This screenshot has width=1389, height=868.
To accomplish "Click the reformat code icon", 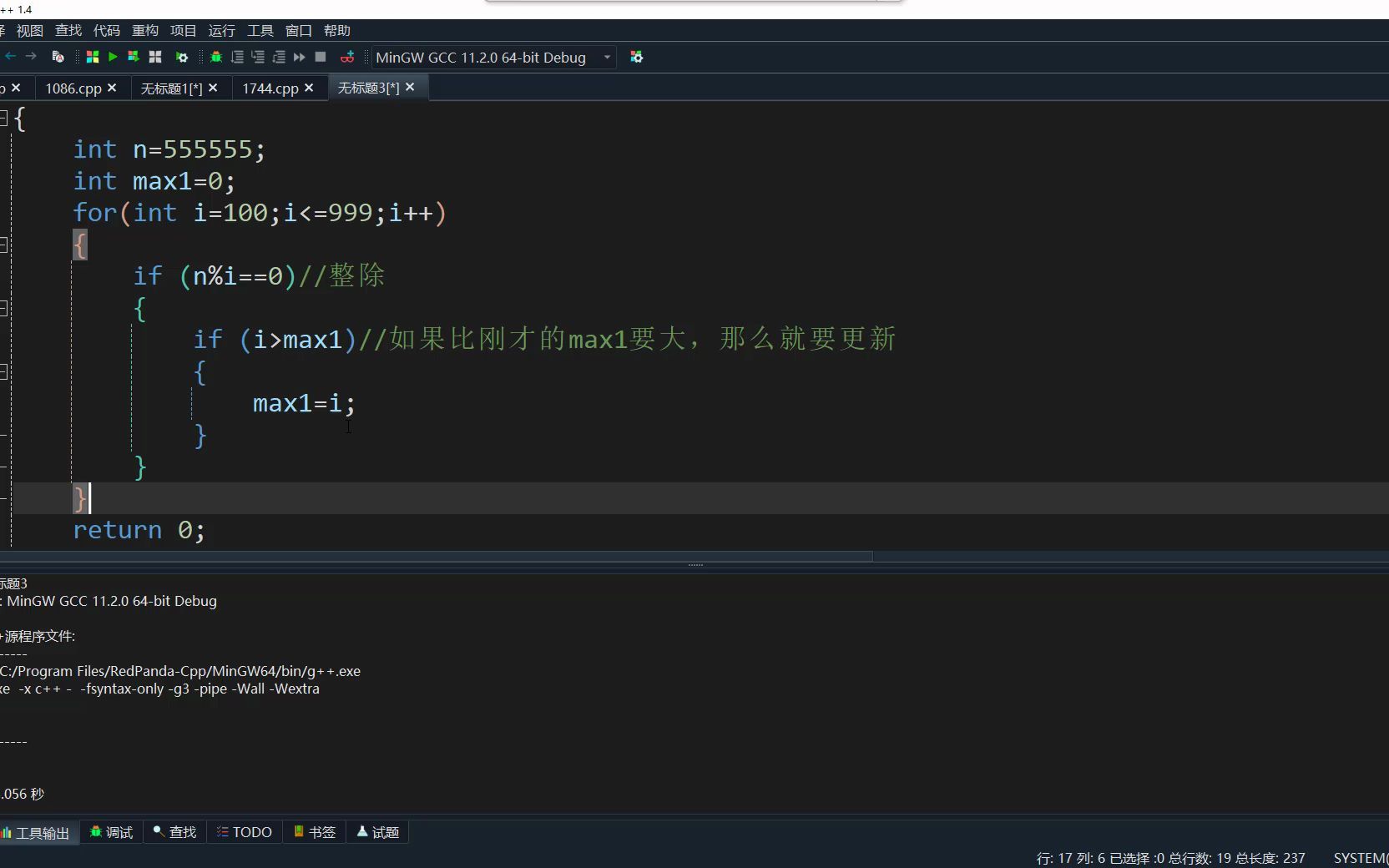I will (58, 57).
